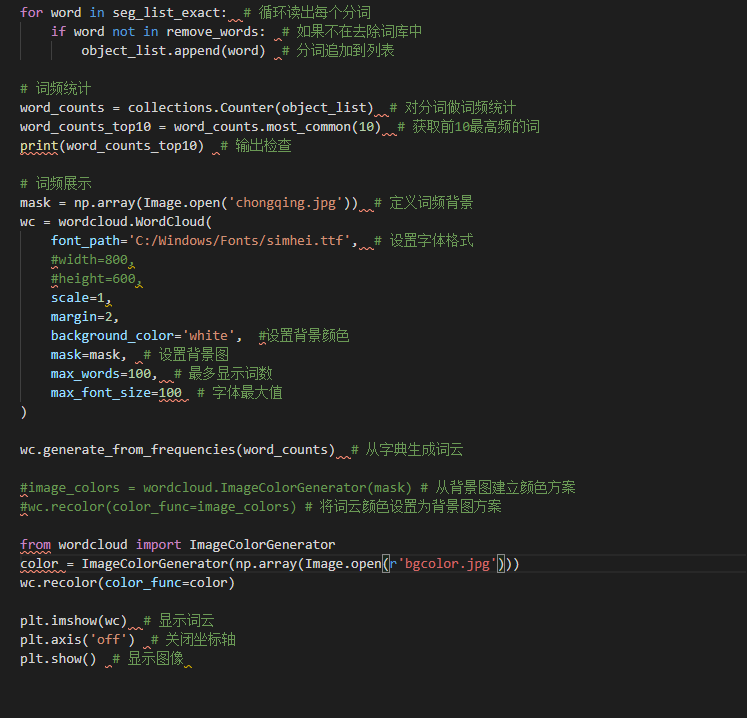Click 'from wordcloud import ImageColorGenerator' line
This screenshot has height=718, width=747.
(x=178, y=545)
